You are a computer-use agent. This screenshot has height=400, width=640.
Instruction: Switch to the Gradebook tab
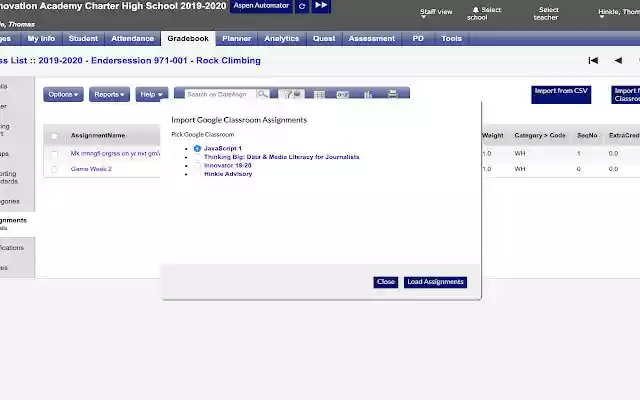click(188, 38)
